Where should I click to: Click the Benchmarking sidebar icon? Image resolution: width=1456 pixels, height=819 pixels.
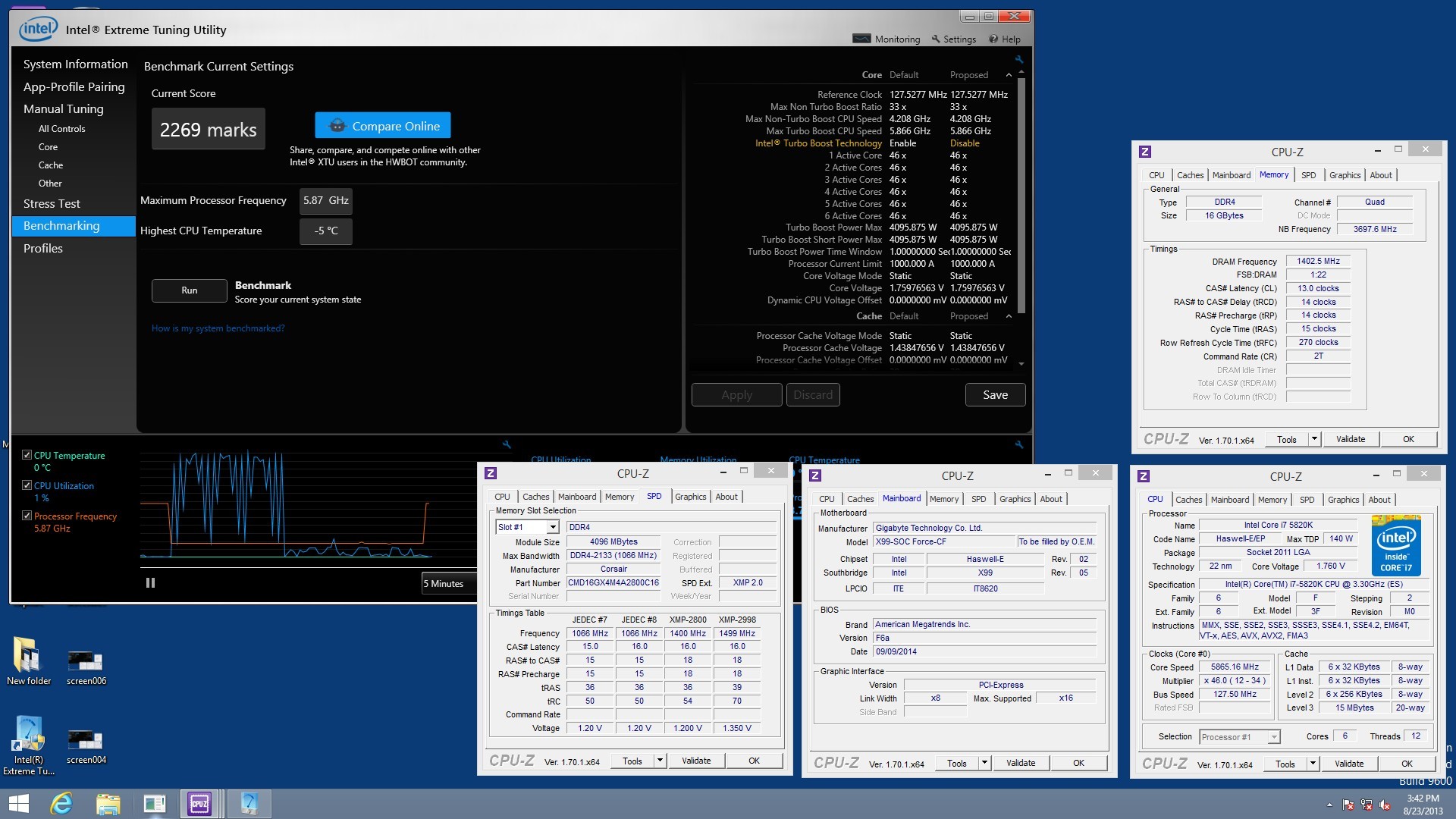[61, 225]
